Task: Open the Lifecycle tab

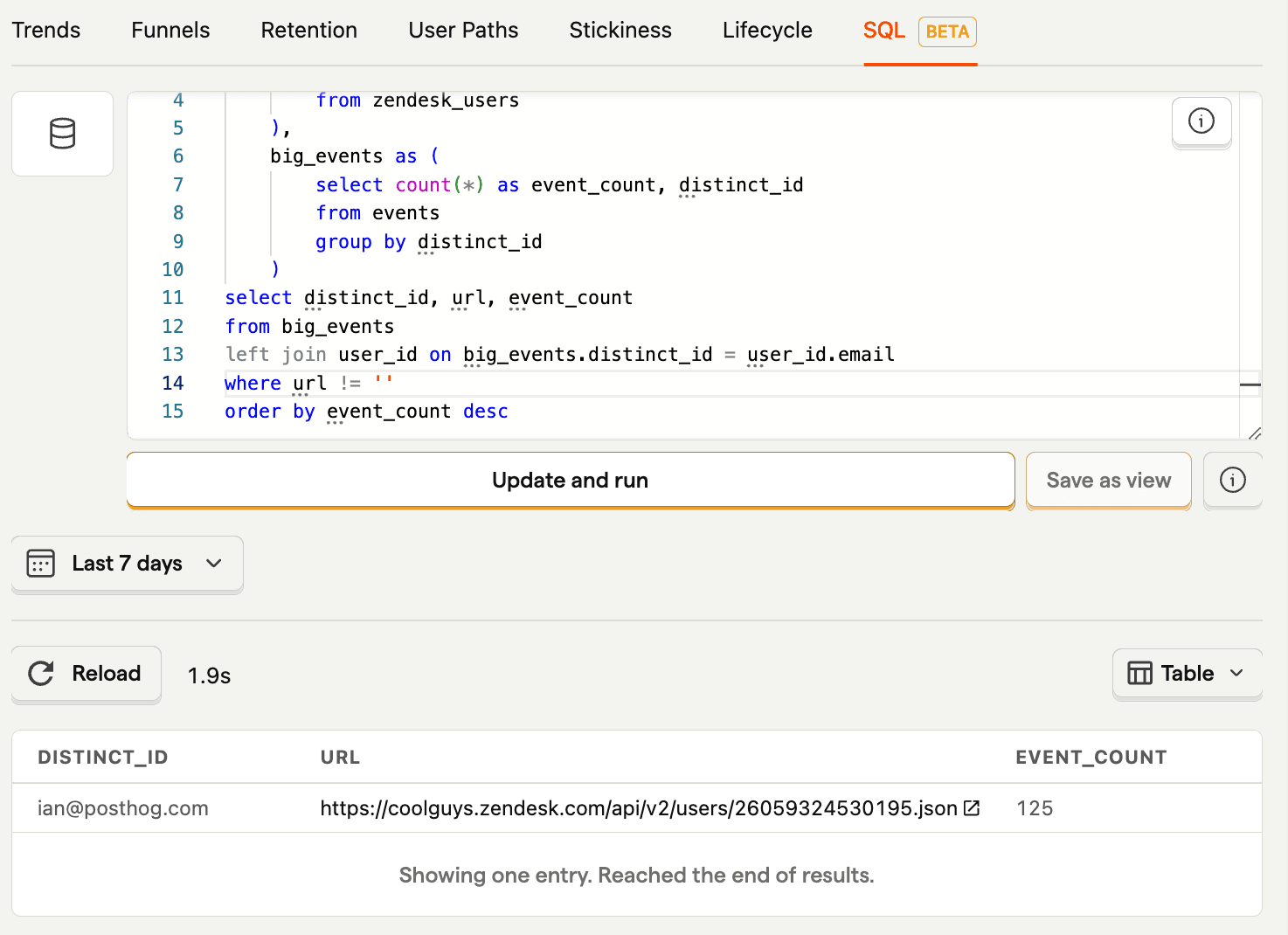Action: tap(767, 31)
